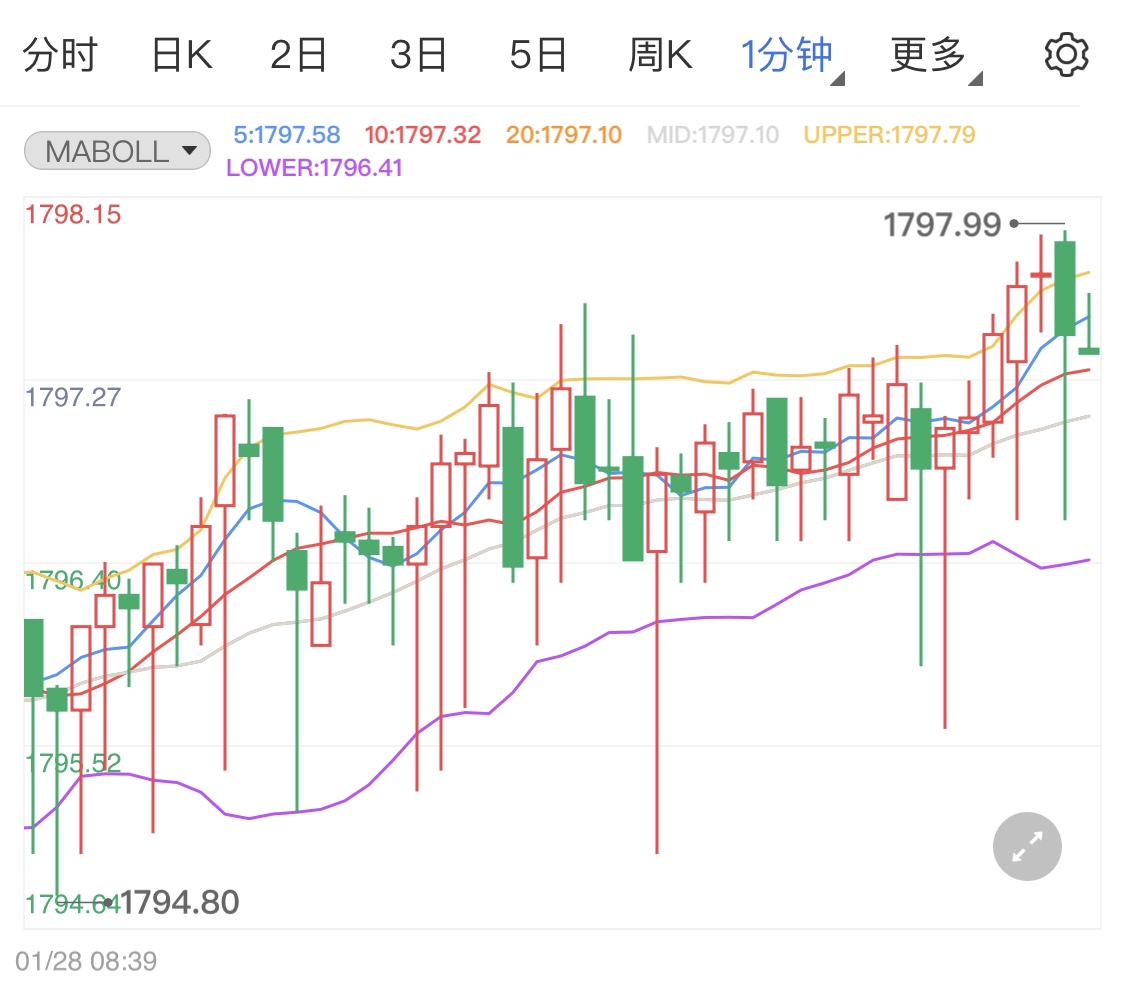Switch to the 2日 view
The height and width of the screenshot is (982, 1125).
coord(299,55)
